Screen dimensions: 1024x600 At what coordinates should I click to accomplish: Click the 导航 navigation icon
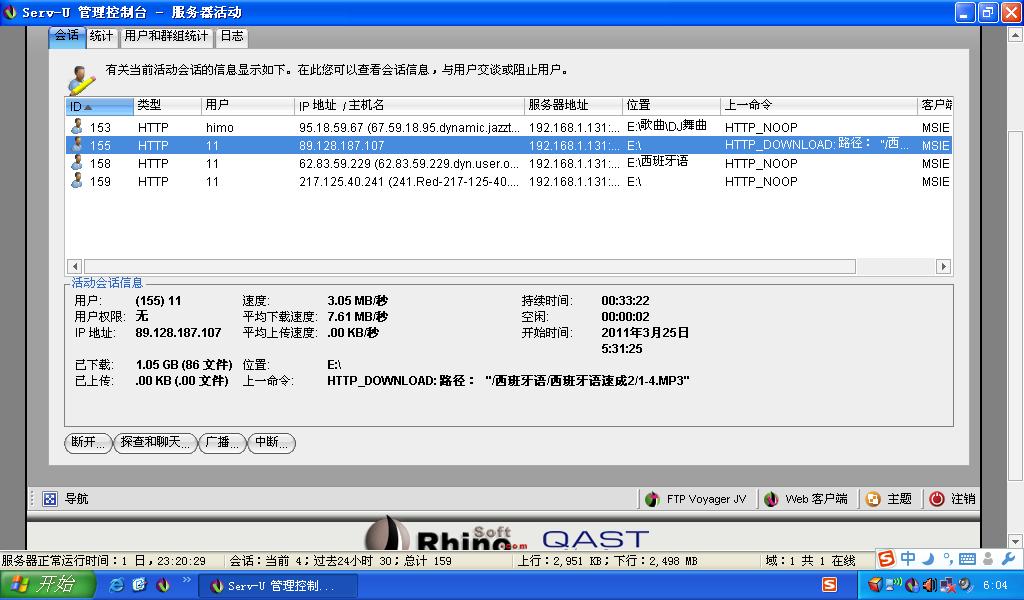[x=50, y=498]
